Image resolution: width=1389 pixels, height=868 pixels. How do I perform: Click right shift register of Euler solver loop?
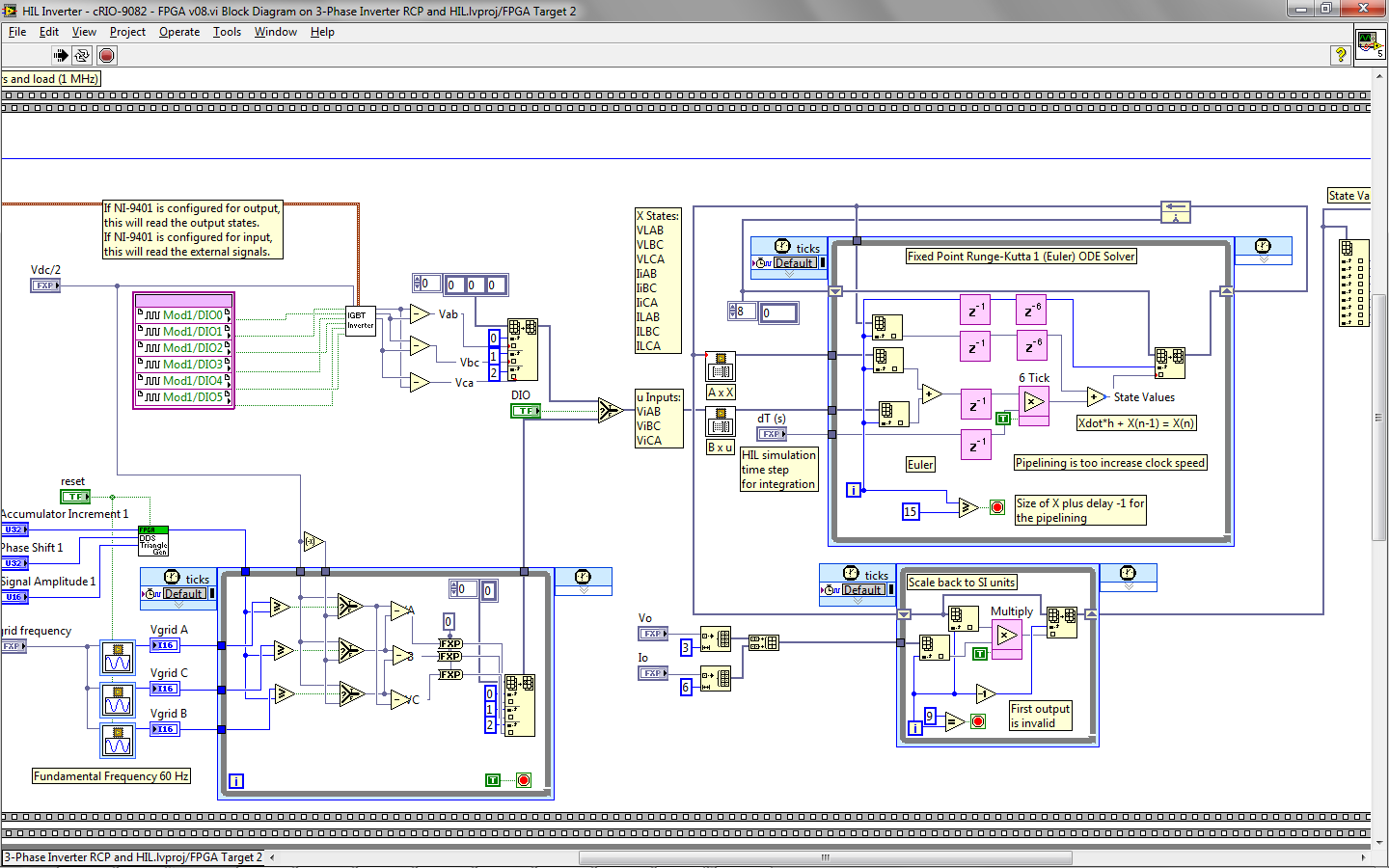point(1226,291)
